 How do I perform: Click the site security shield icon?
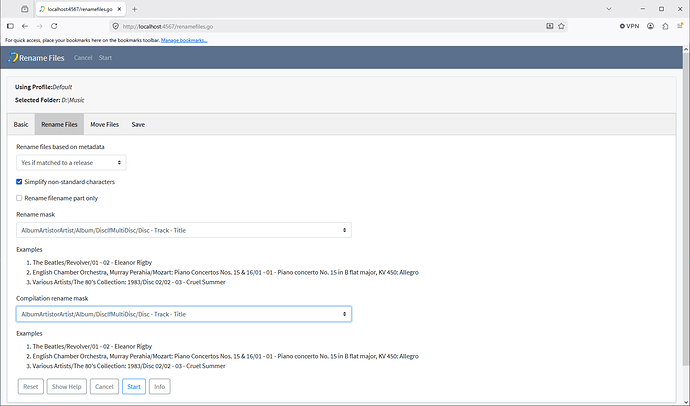coord(116,26)
